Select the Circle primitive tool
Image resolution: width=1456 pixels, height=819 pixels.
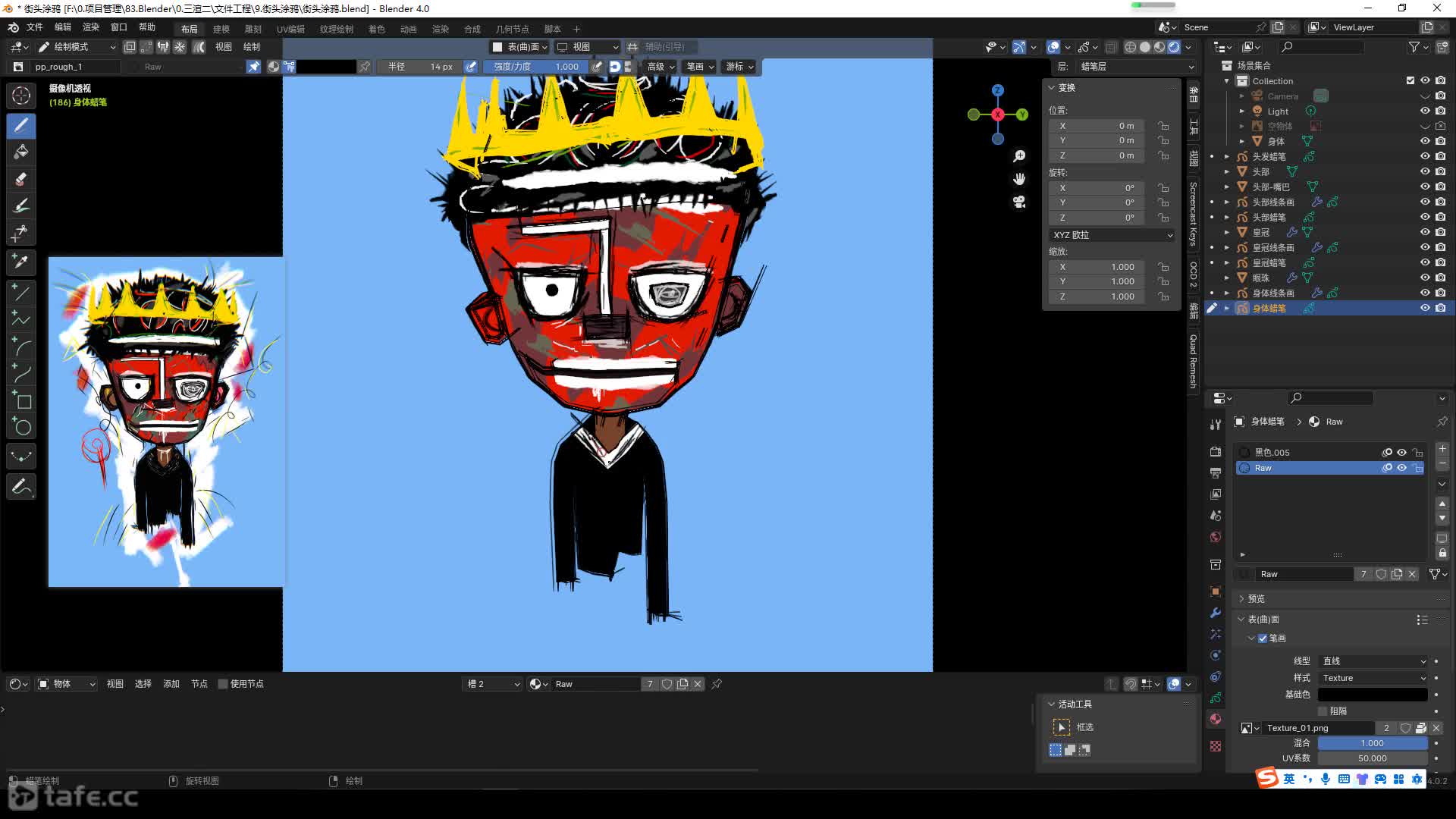21,427
